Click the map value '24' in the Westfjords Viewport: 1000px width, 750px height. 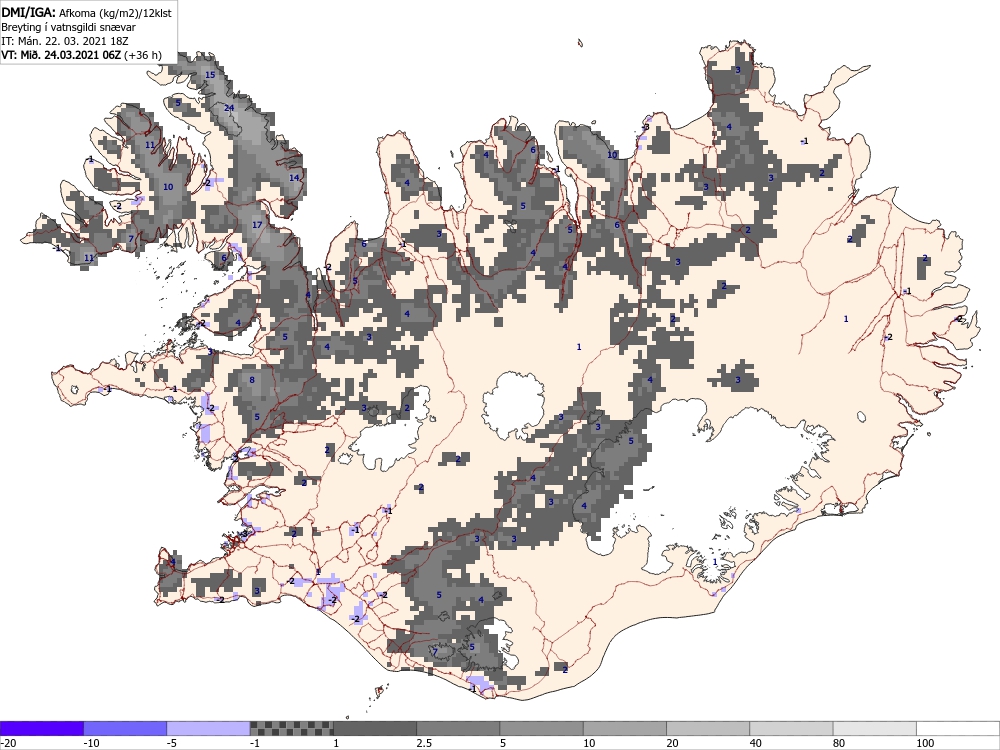pyautogui.click(x=229, y=108)
